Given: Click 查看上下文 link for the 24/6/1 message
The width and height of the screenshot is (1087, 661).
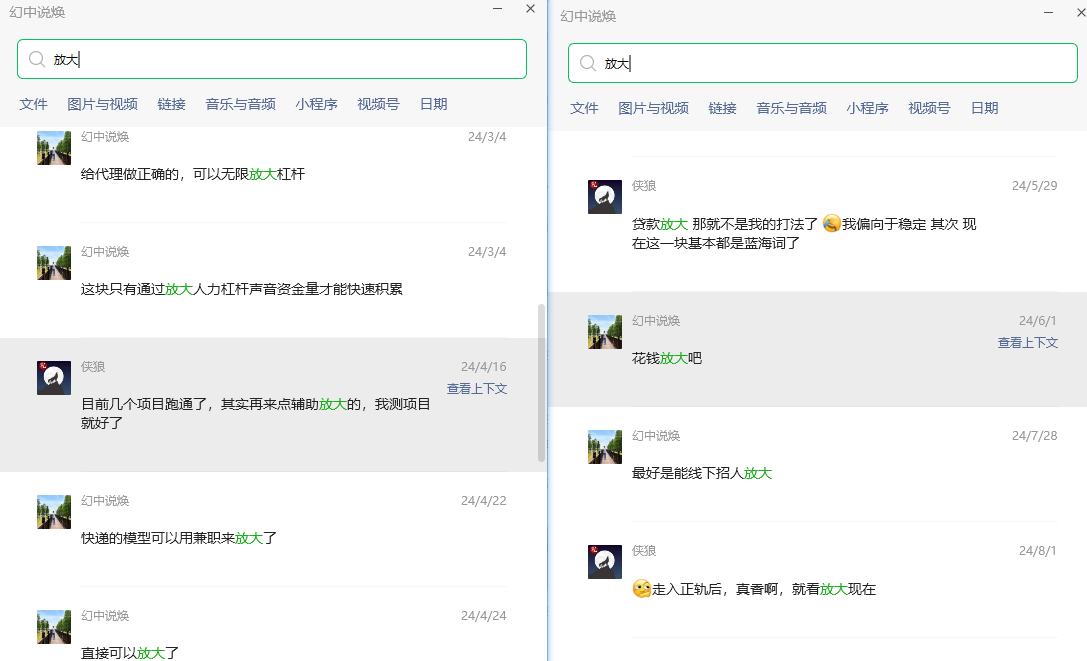Looking at the screenshot, I should pyautogui.click(x=1027, y=340).
